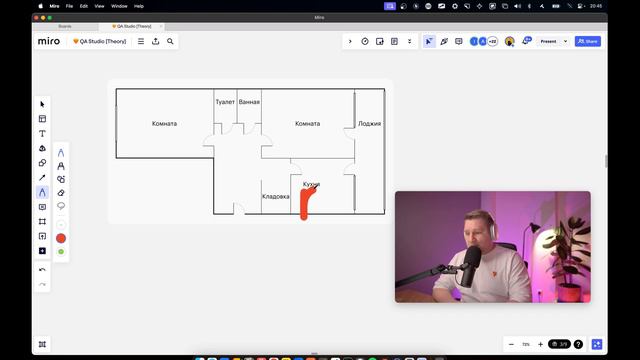Zoom out with the minus button
This screenshot has height=360, width=640.
511,344
